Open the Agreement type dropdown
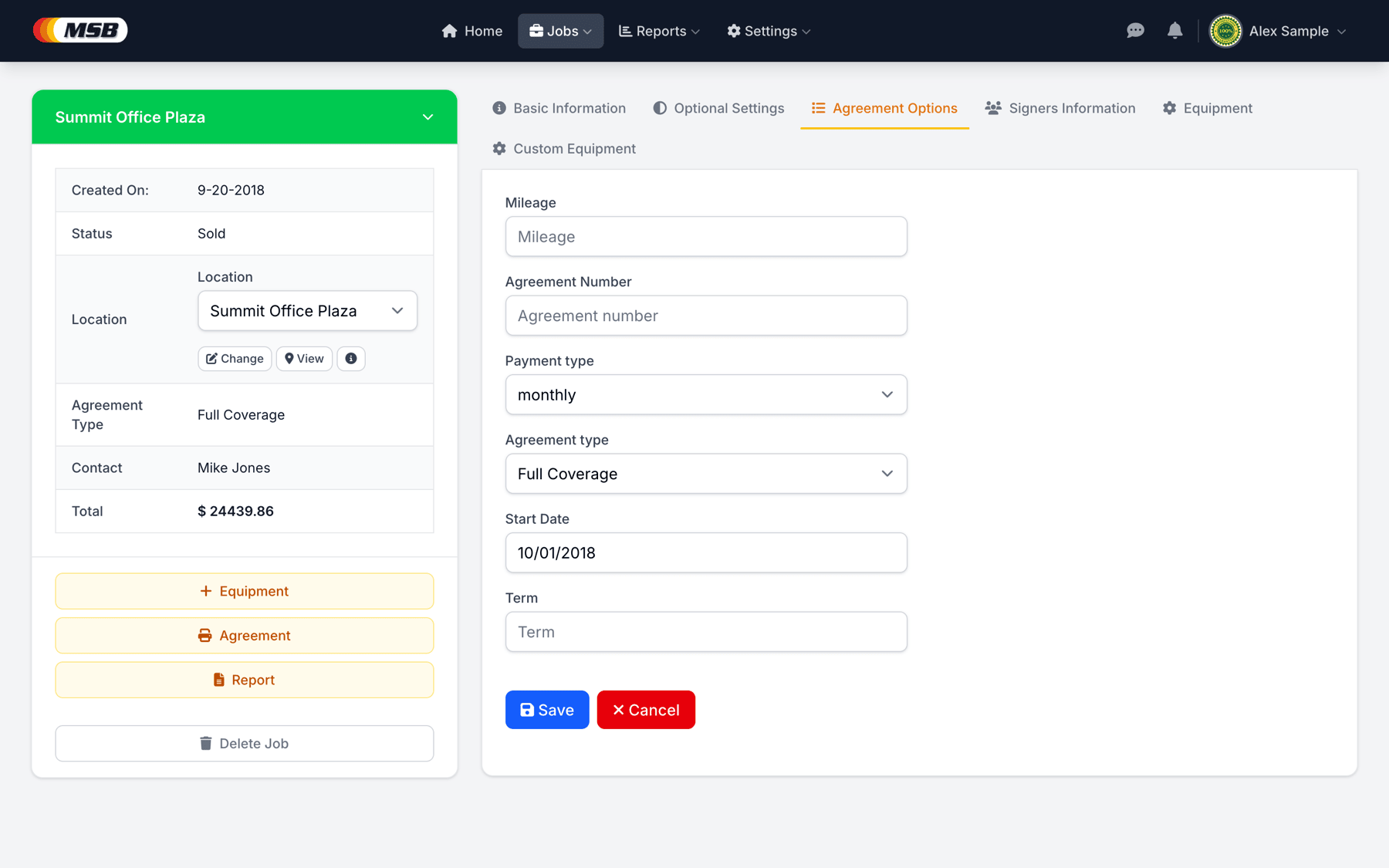The width and height of the screenshot is (1389, 868). (x=706, y=474)
